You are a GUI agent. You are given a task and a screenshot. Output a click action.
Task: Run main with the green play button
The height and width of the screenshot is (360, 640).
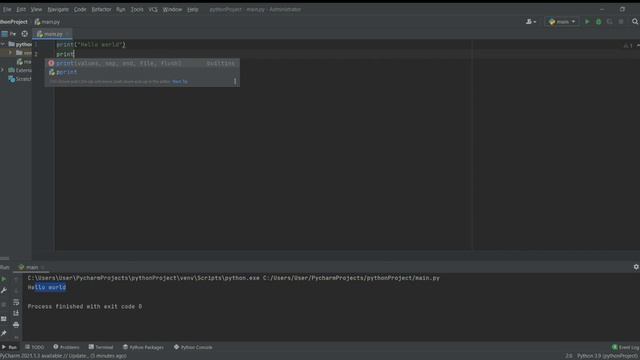pyautogui.click(x=587, y=22)
